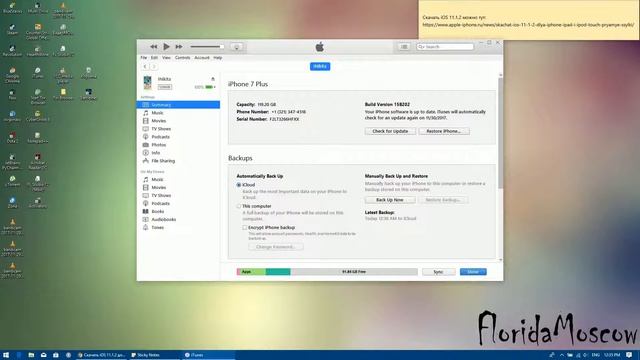The image size is (640, 360).
Task: Click the Apple logo in iTunes header
Action: click(x=320, y=47)
